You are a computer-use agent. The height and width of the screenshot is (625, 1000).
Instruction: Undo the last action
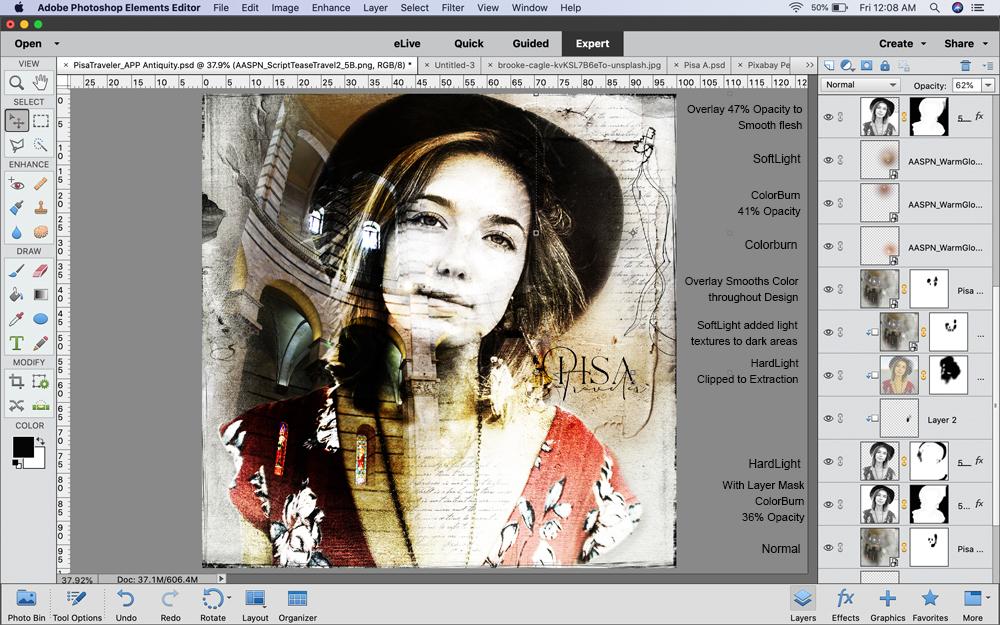pyautogui.click(x=126, y=605)
